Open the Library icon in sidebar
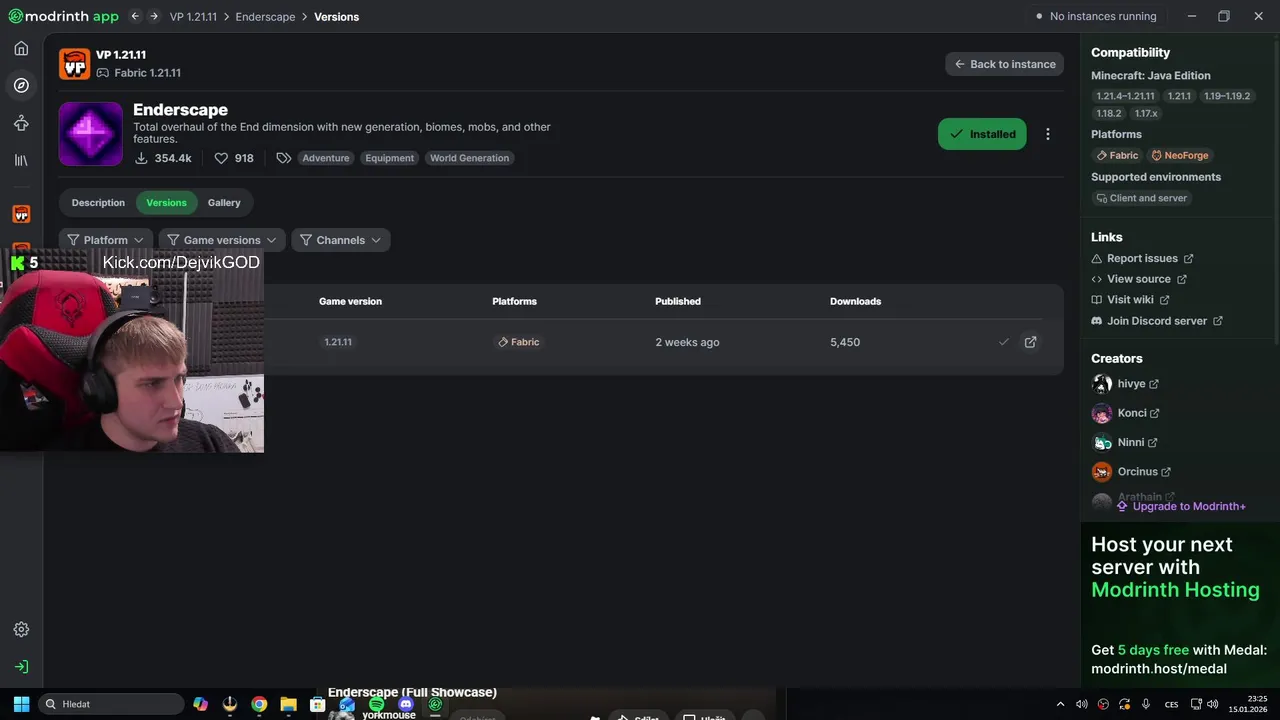 (21, 160)
